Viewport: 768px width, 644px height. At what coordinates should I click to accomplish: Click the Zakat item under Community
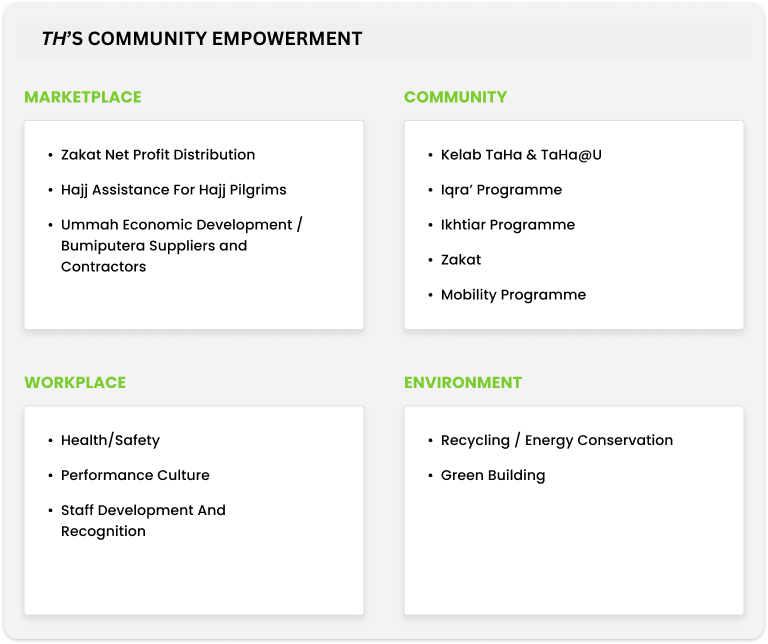pyautogui.click(x=461, y=260)
